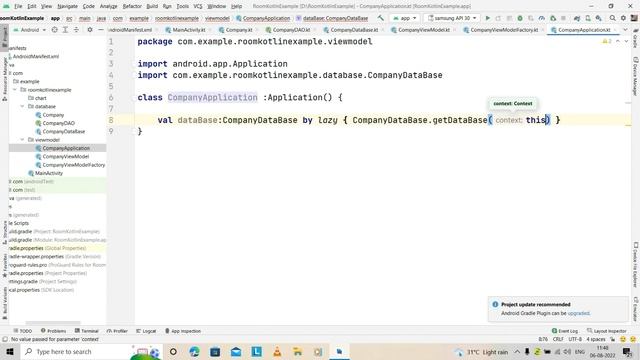640x360 pixels.
Task: Show hidden editor tabs chevron
Action: 625,30
